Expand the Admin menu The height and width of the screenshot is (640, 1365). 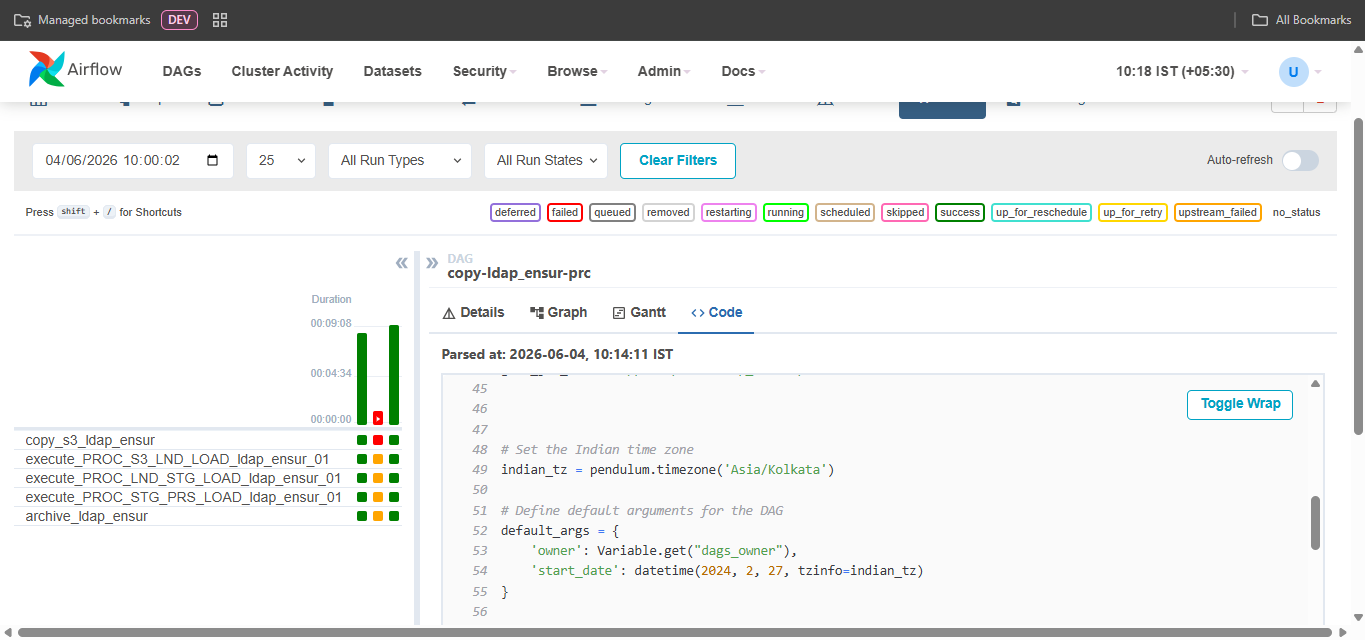664,72
